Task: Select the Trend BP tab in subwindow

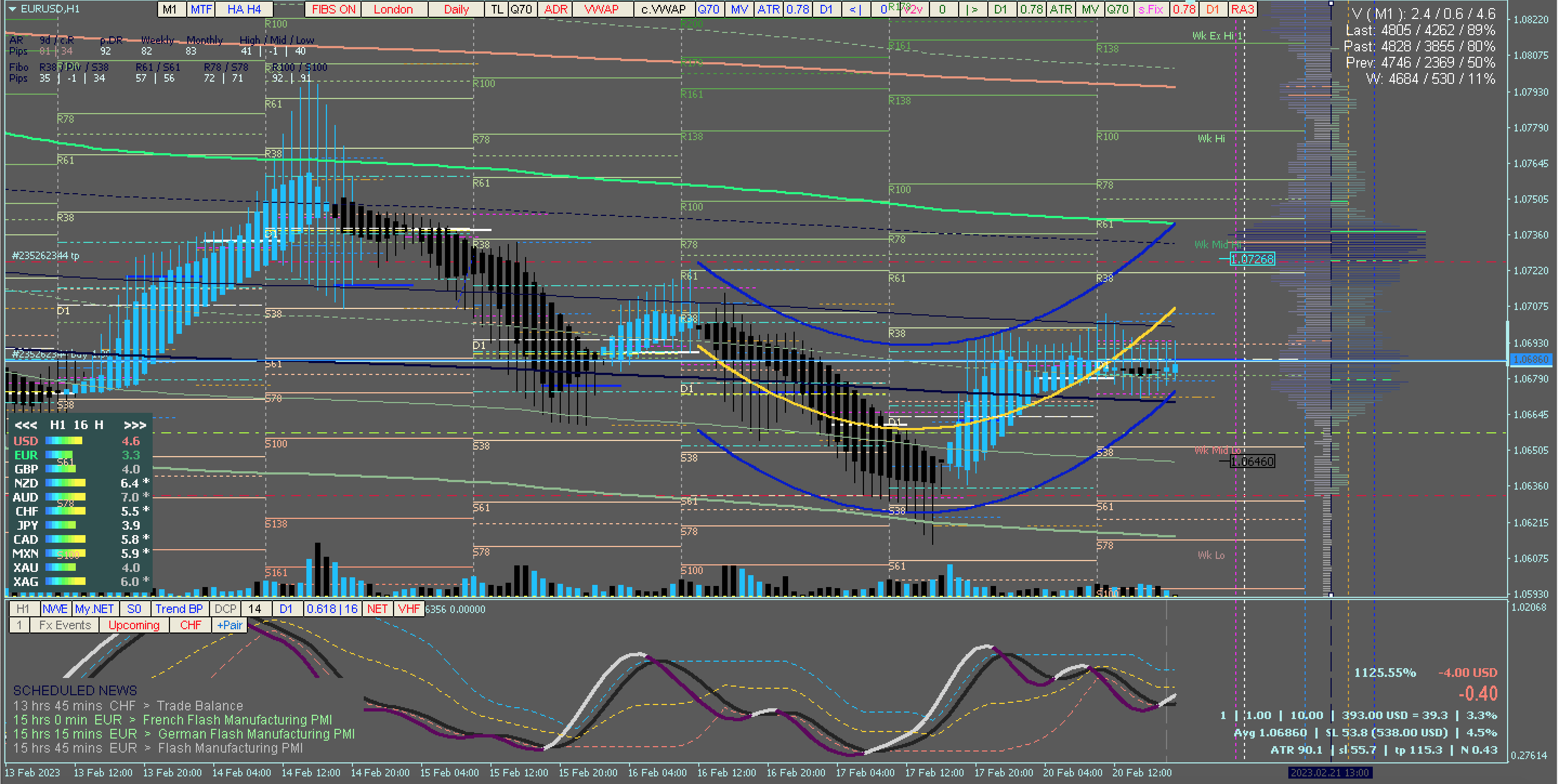Action: [179, 609]
